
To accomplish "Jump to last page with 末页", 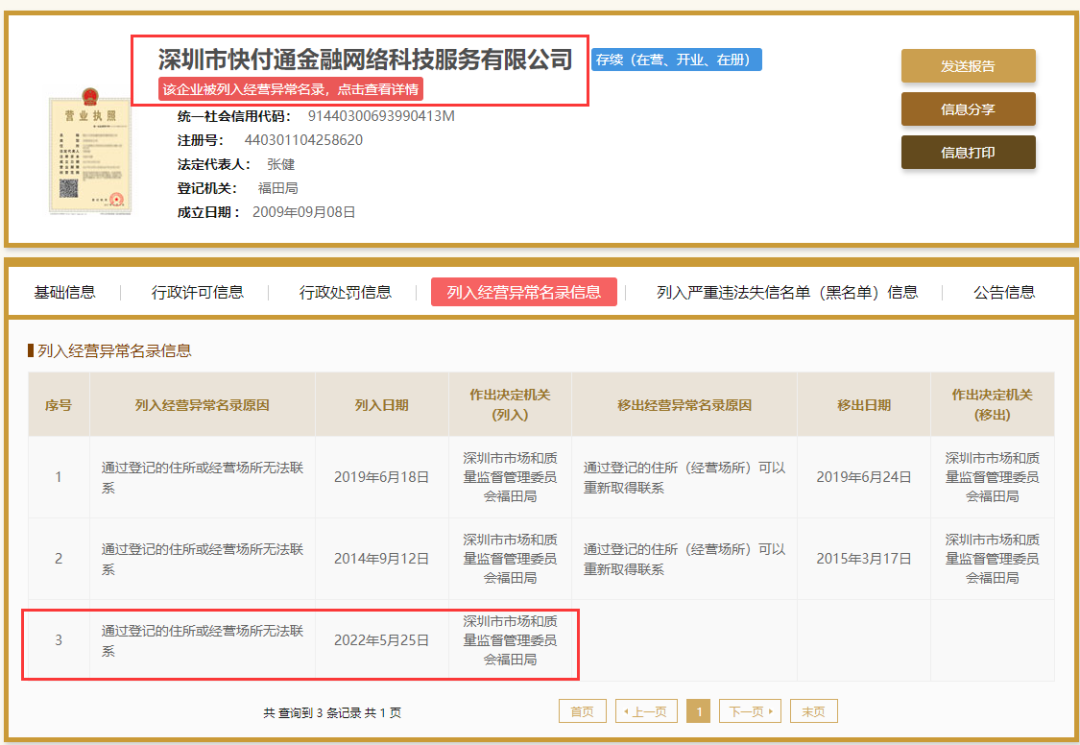I will click(813, 711).
